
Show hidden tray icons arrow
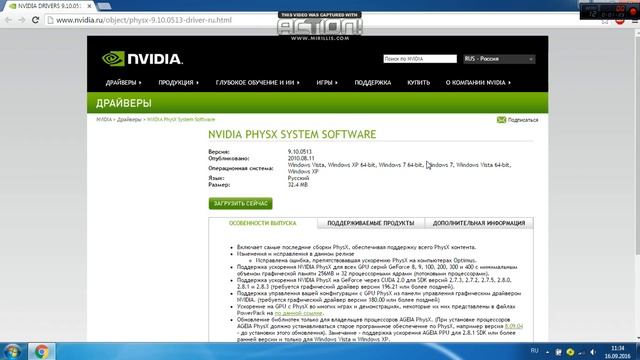547,352
